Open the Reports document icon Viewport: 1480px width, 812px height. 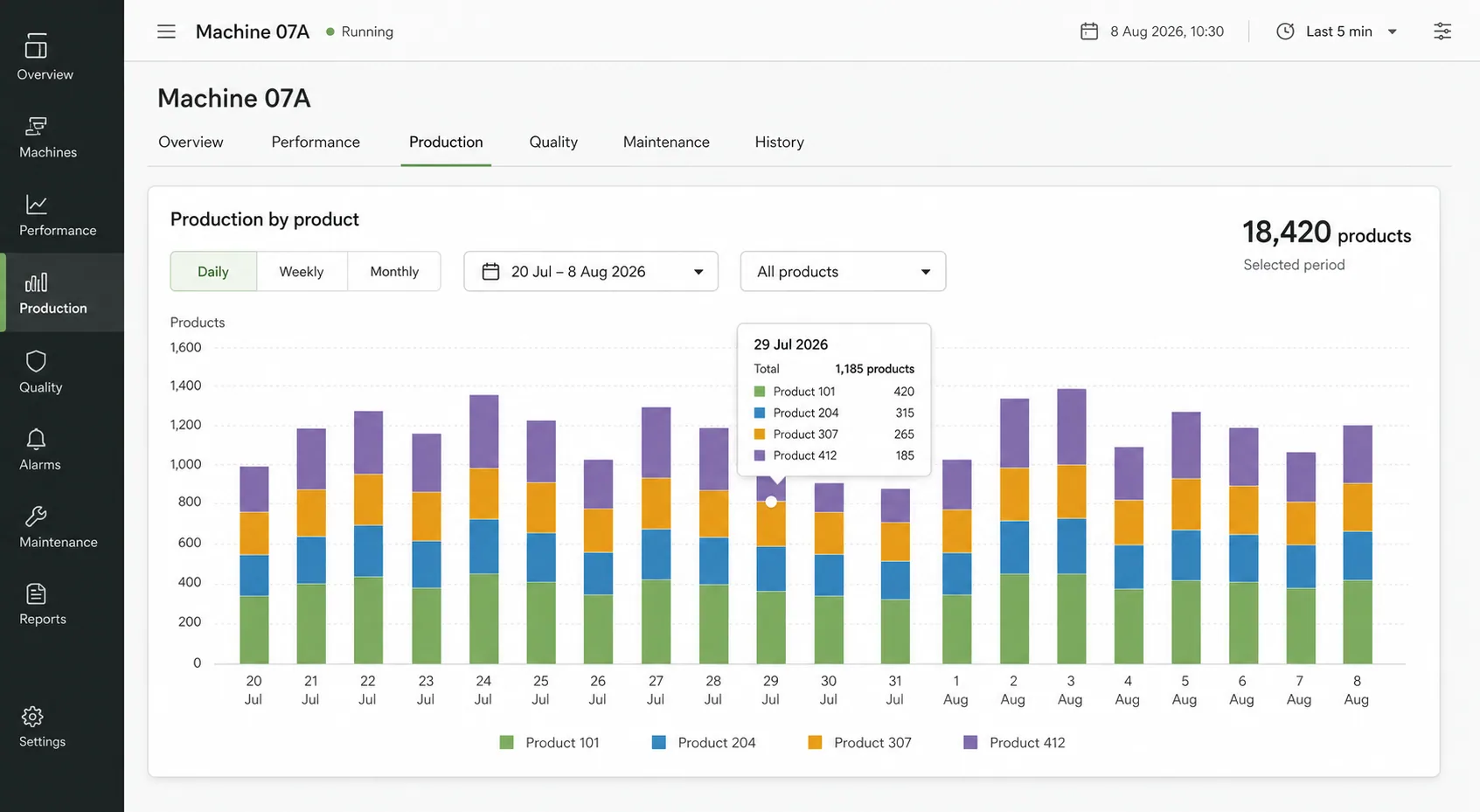(36, 594)
